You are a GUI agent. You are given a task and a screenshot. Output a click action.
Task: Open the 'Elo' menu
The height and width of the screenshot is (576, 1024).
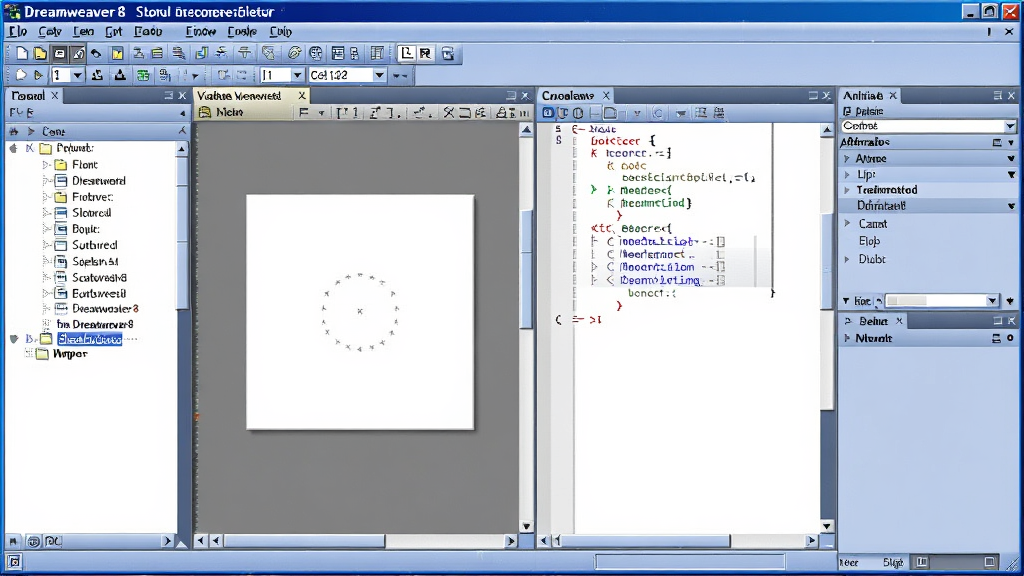18,31
